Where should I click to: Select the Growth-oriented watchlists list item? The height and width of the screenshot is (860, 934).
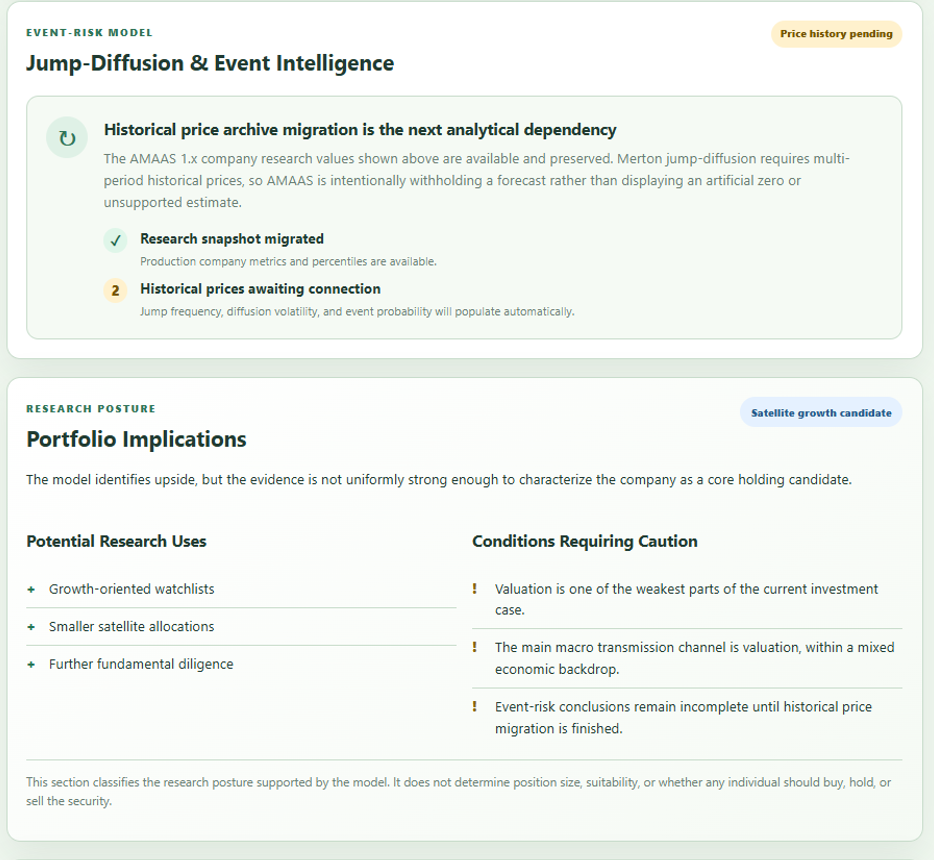[241, 589]
